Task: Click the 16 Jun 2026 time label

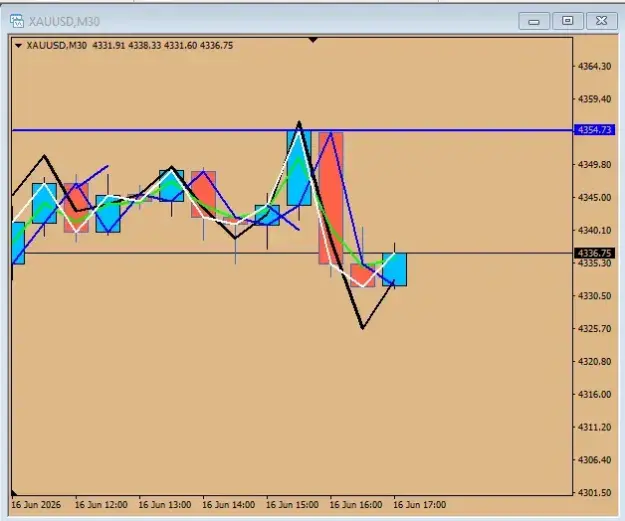Action: pyautogui.click(x=36, y=505)
